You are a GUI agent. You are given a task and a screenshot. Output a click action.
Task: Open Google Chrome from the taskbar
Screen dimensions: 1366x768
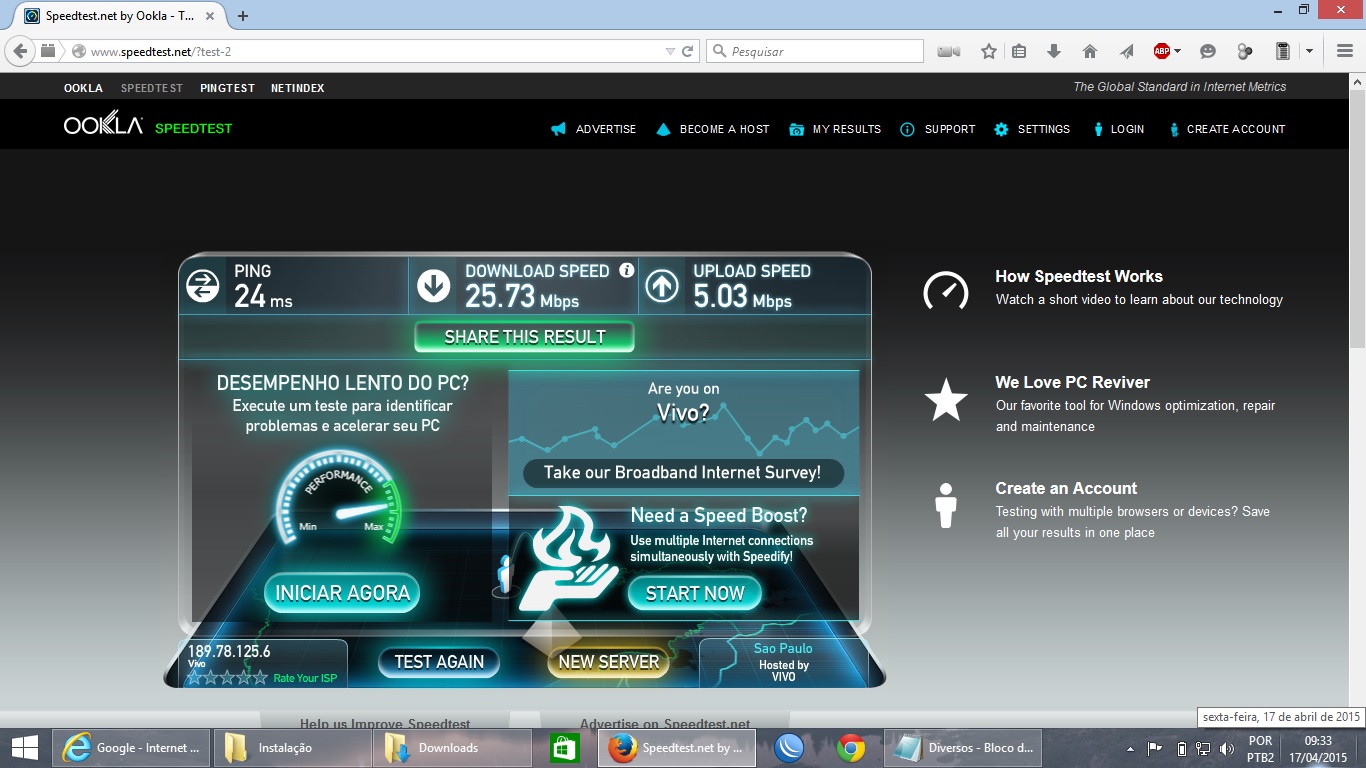(851, 748)
